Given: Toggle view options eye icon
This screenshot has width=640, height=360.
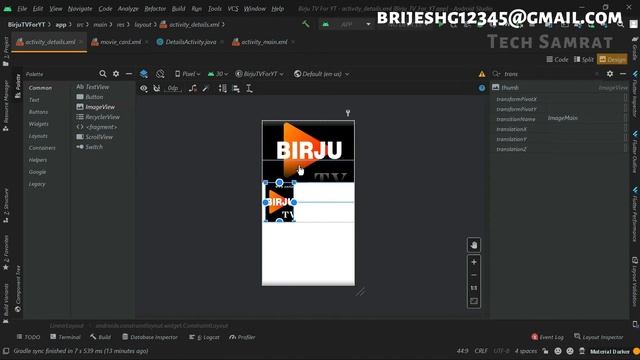Looking at the screenshot, I should click(144, 89).
